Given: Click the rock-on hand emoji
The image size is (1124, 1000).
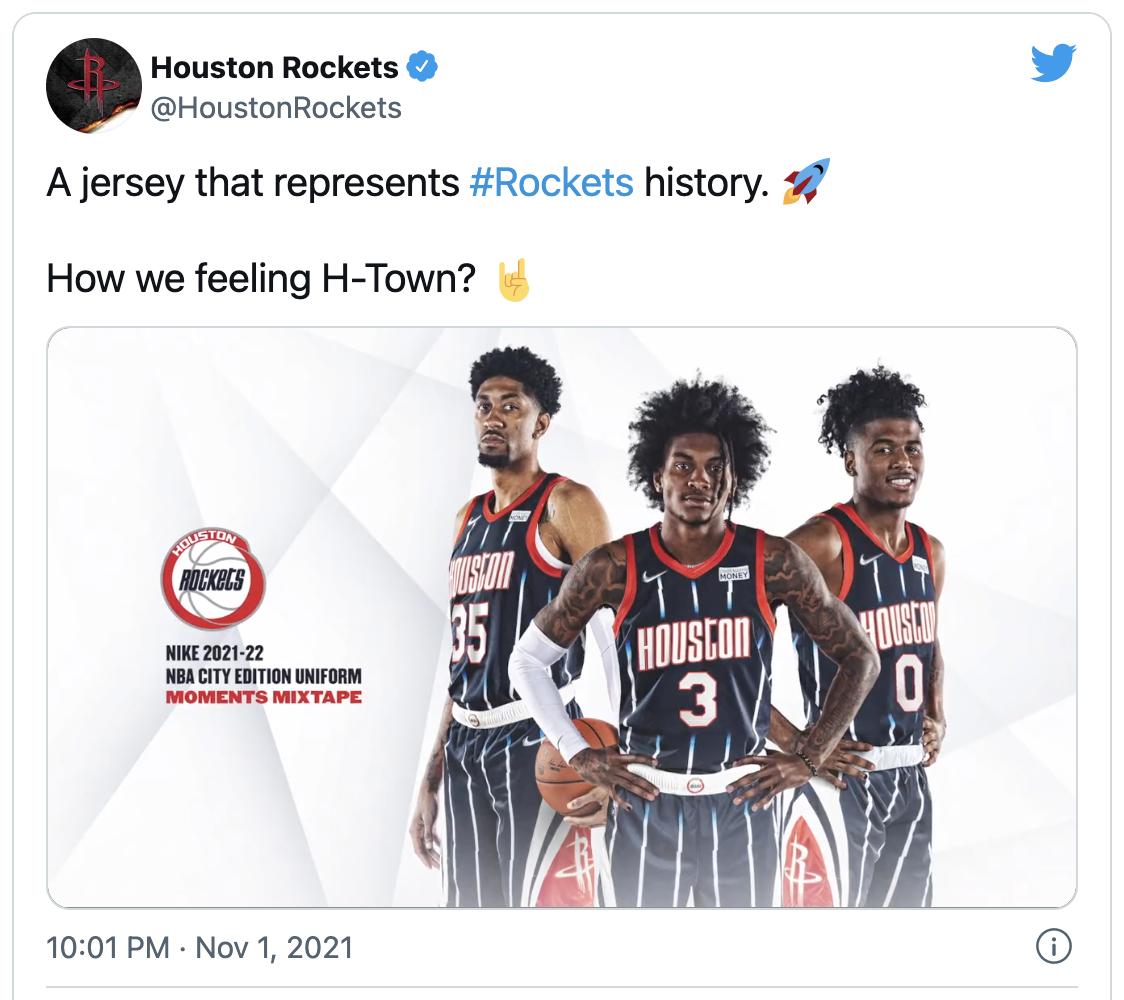Looking at the screenshot, I should 514,279.
